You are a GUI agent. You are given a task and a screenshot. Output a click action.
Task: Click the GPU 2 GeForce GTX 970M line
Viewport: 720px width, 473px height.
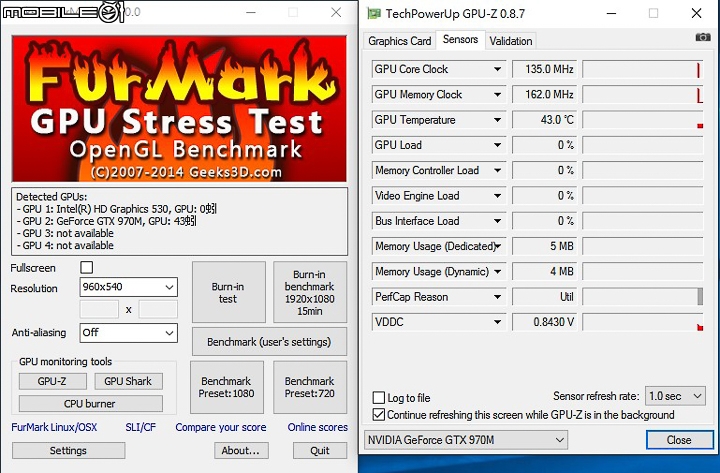[107, 221]
